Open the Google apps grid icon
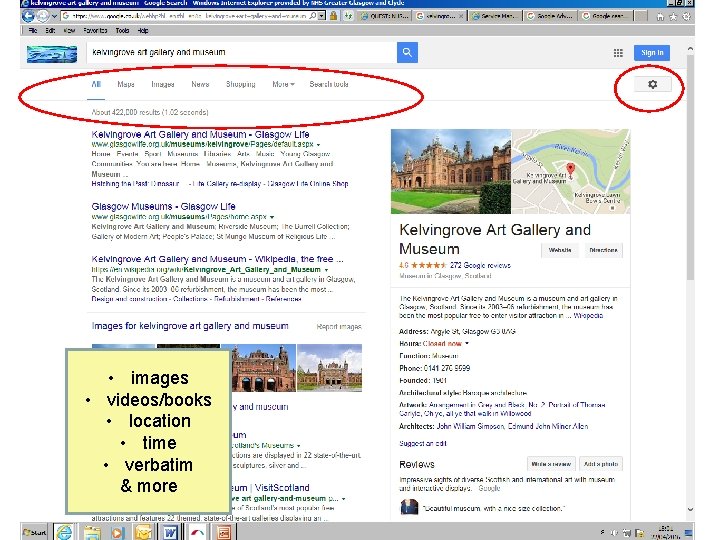 tap(618, 53)
